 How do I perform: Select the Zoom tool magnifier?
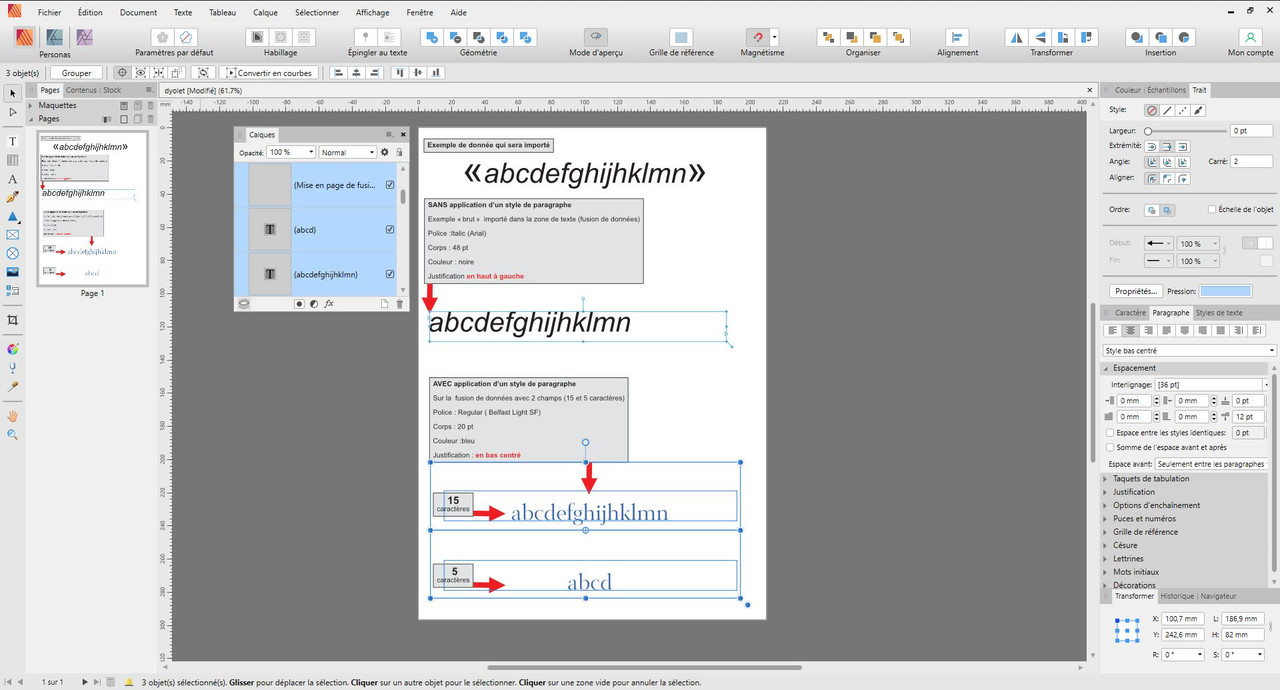point(13,435)
